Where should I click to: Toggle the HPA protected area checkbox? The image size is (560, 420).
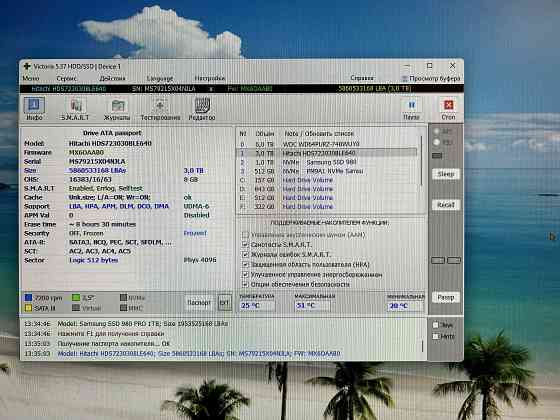pos(245,265)
